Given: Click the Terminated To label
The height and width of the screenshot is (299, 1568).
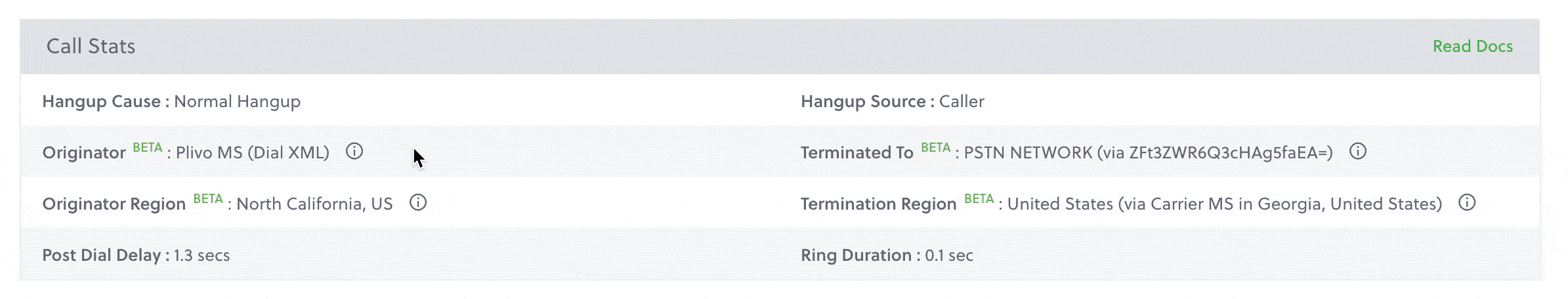Looking at the screenshot, I should [857, 153].
